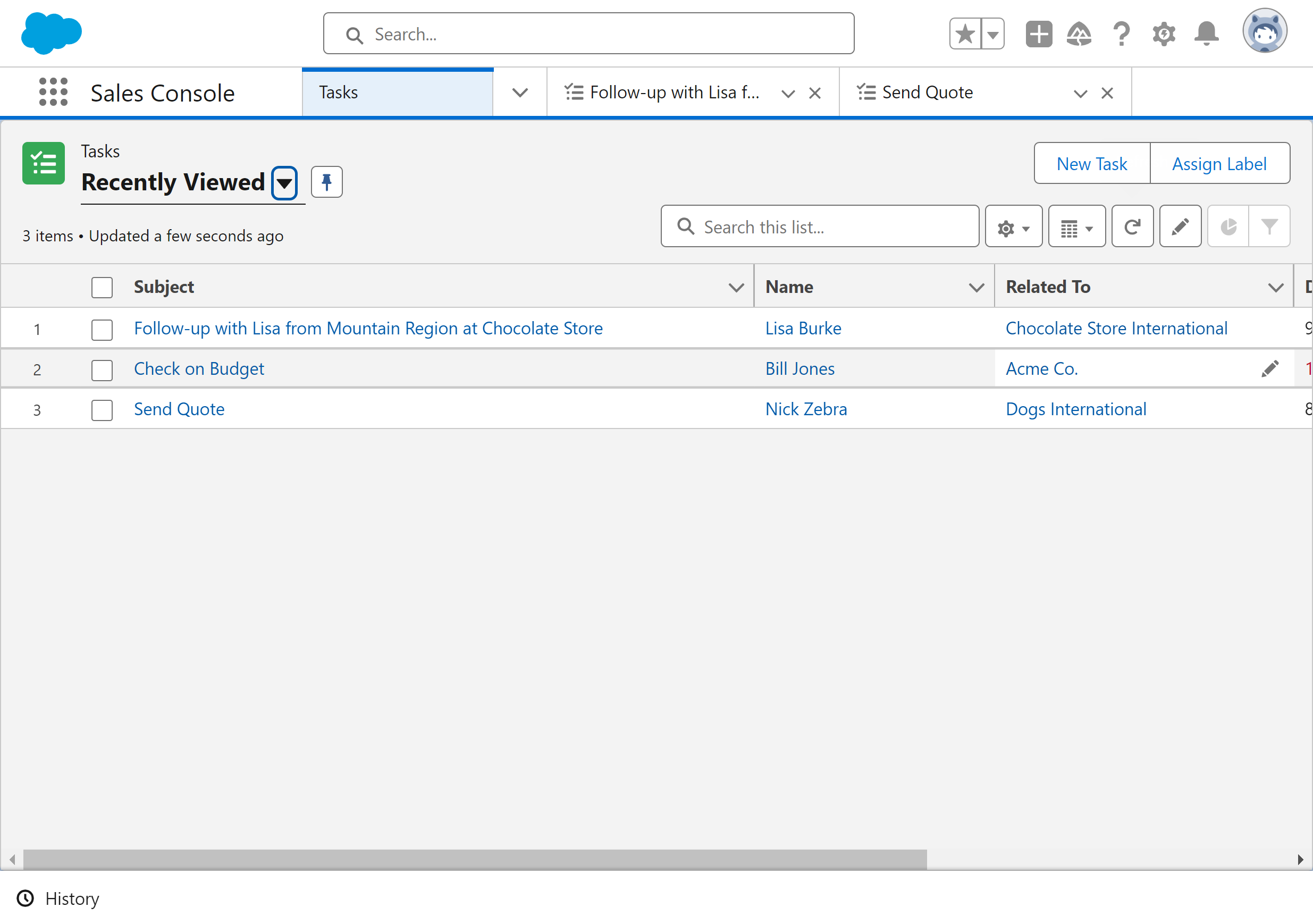Open the Help question mark icon
Image resolution: width=1313 pixels, height=924 pixels.
coord(1122,33)
